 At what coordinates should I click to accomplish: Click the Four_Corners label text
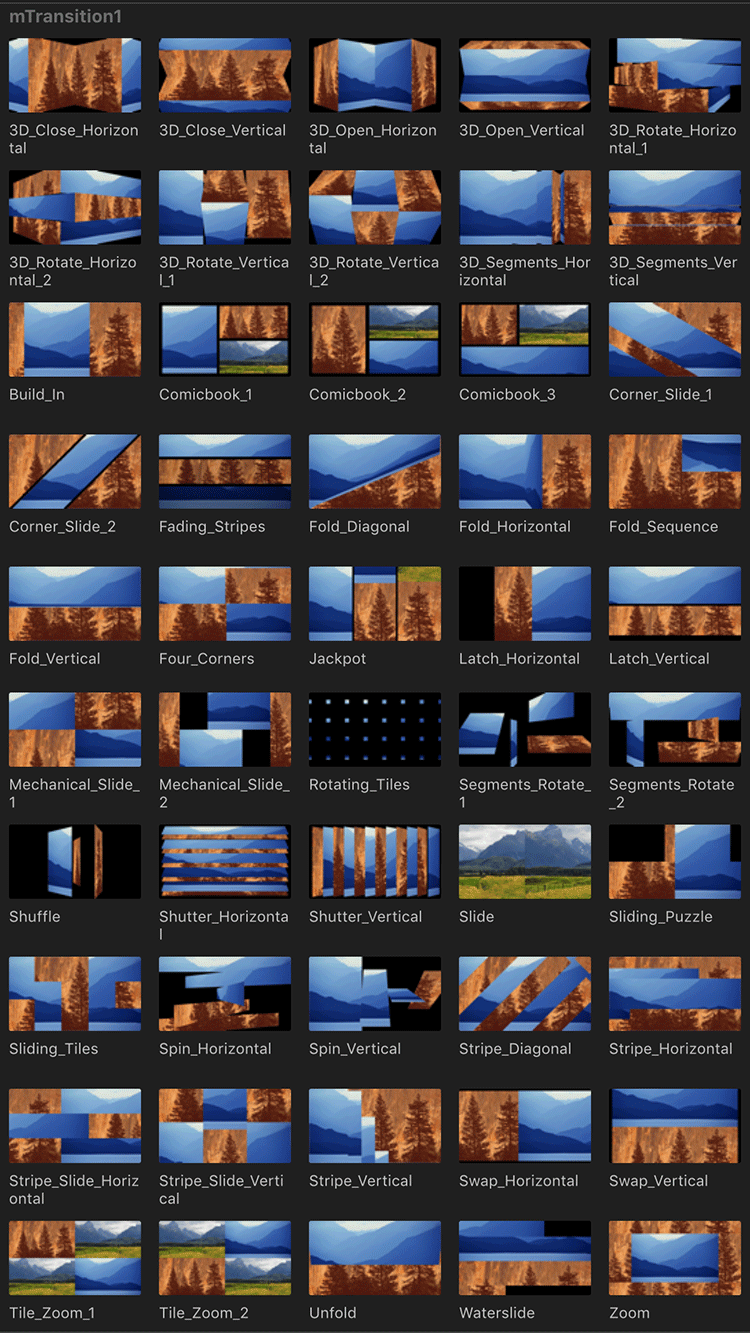point(207,659)
